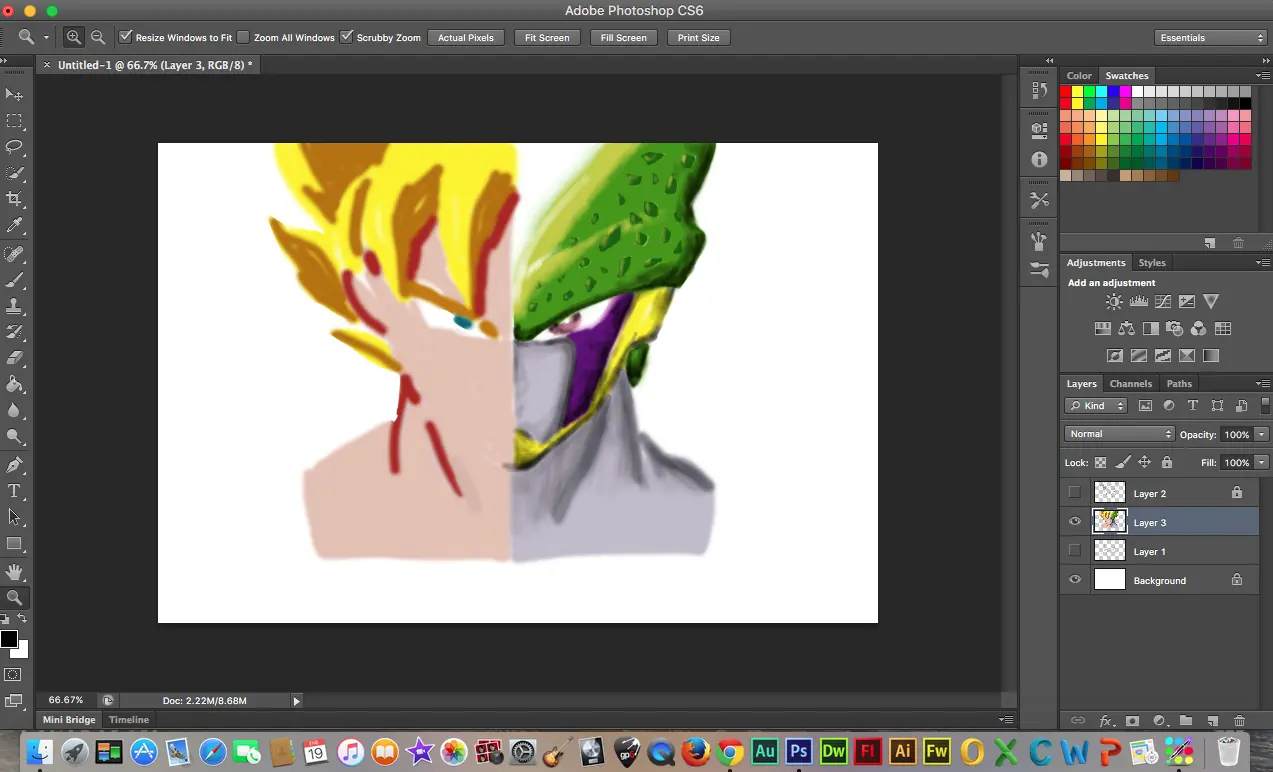Select the Pen tool
This screenshot has width=1273, height=772.
(14, 465)
